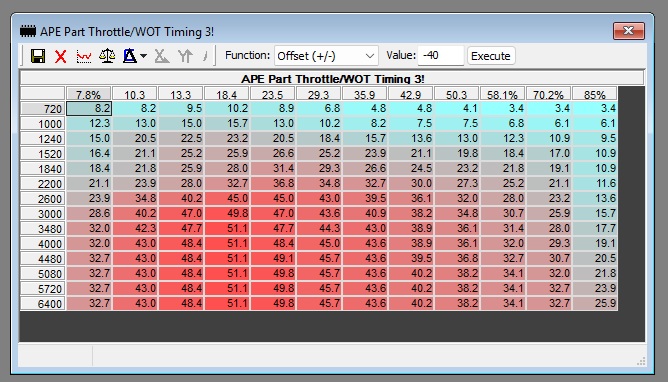Click the 29.3 cell in row 4000
This screenshot has height=382, width=668.
pyautogui.click(x=549, y=243)
